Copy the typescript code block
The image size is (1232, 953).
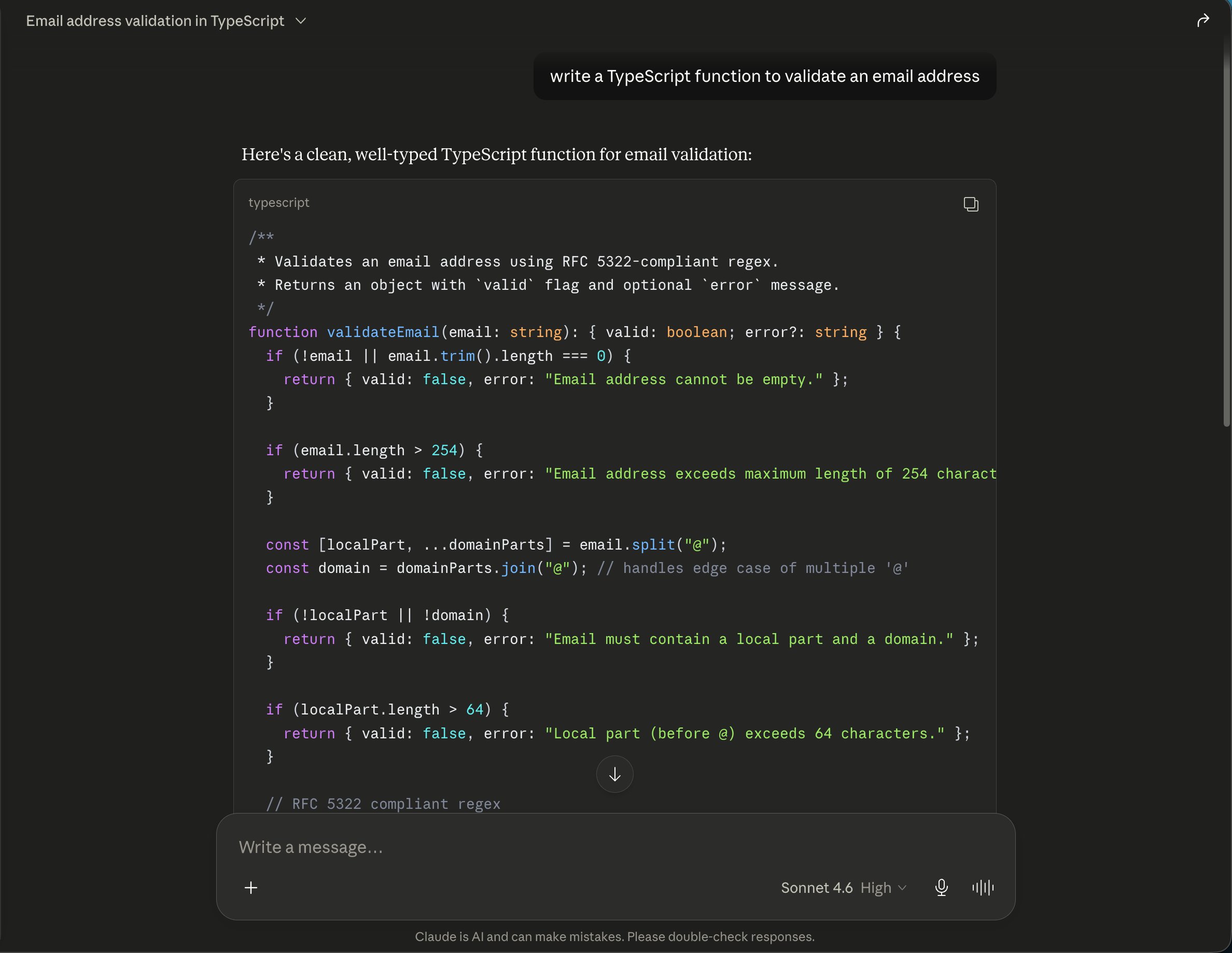[x=970, y=204]
